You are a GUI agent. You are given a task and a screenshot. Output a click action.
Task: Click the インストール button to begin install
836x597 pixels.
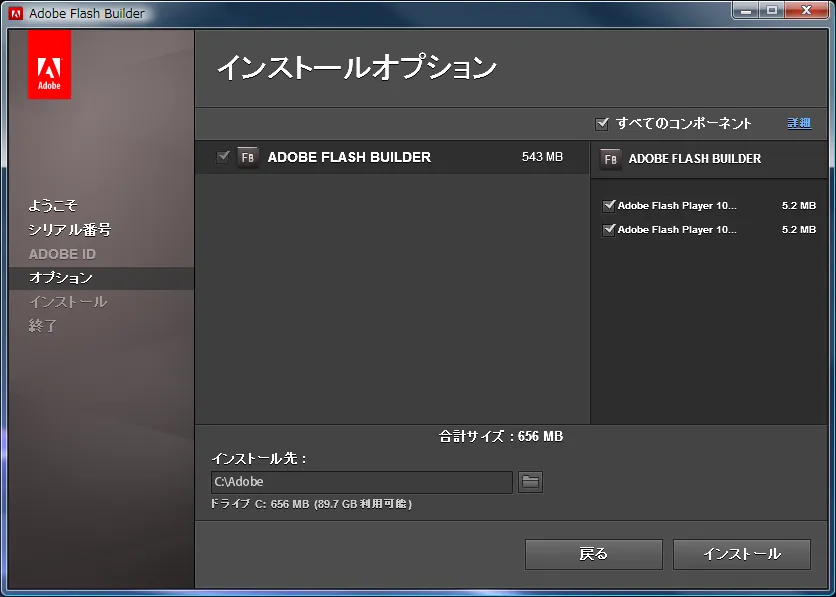click(x=742, y=554)
